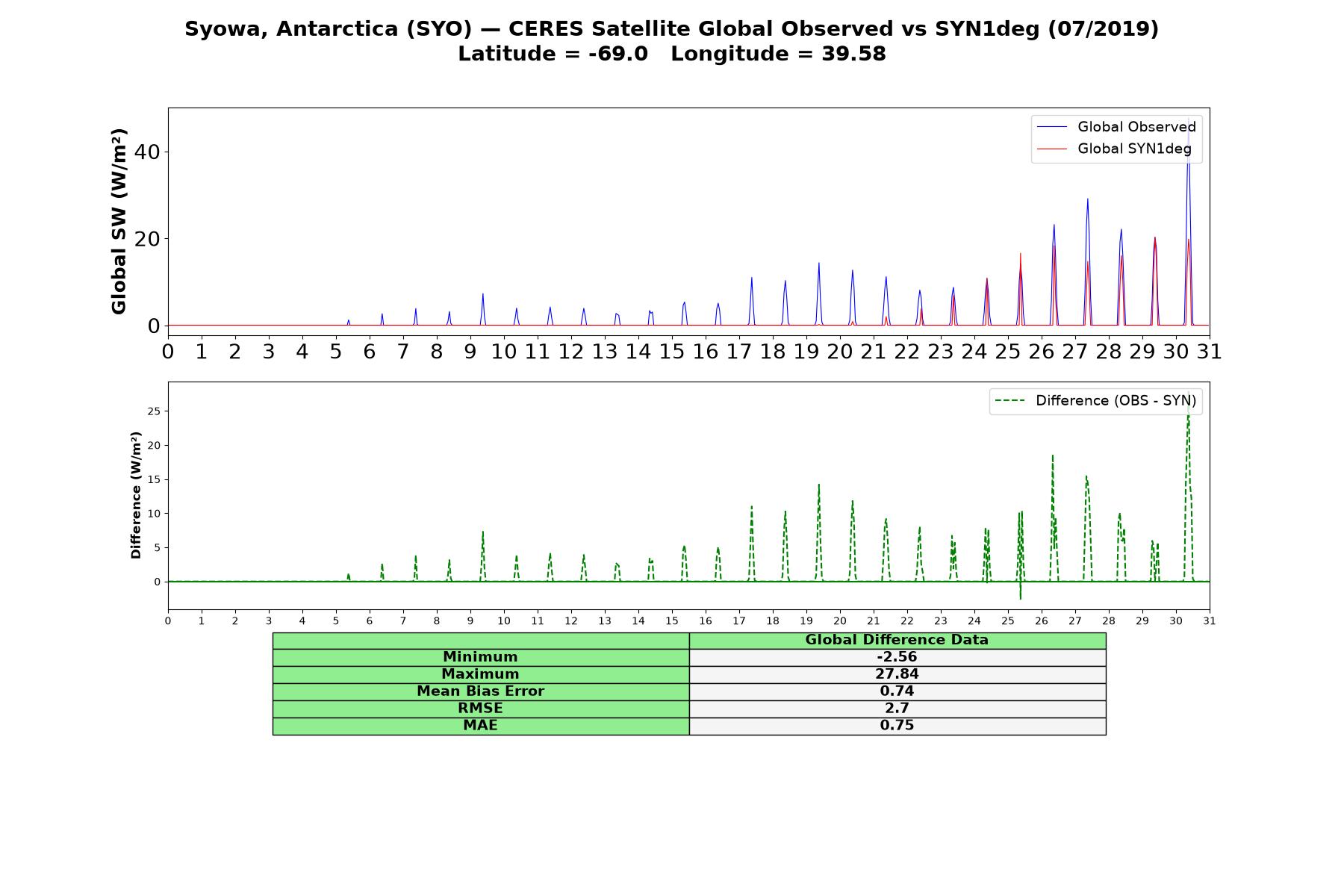Select the Difference (OBS - SYN) legend label

(1116, 401)
